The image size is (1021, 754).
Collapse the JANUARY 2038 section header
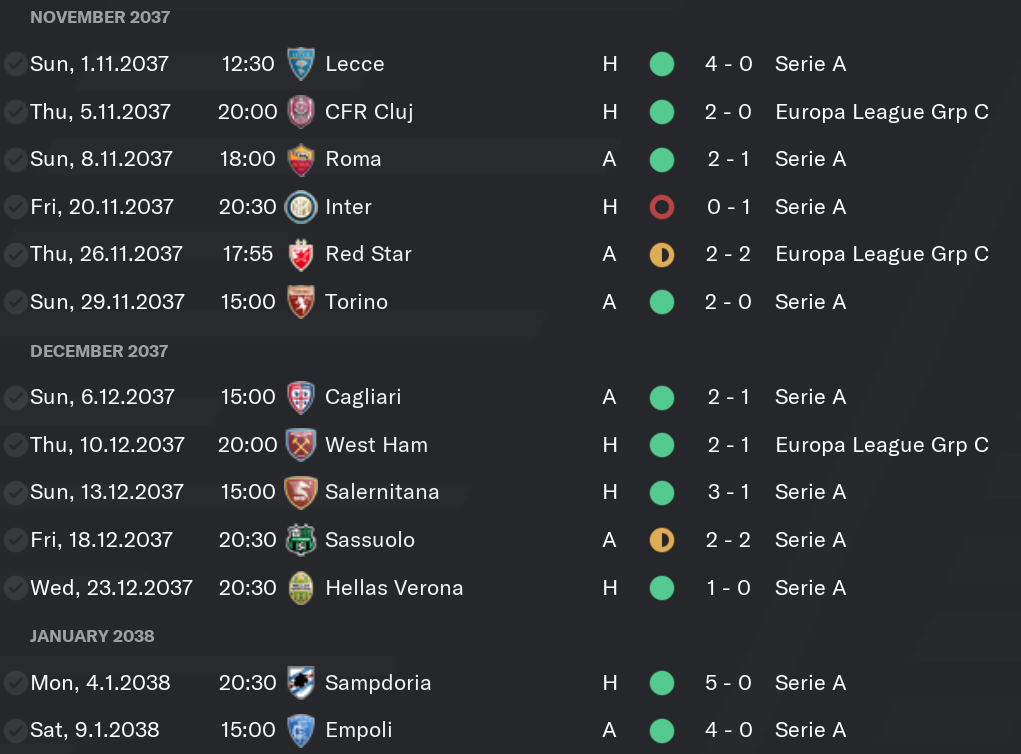[x=92, y=636]
